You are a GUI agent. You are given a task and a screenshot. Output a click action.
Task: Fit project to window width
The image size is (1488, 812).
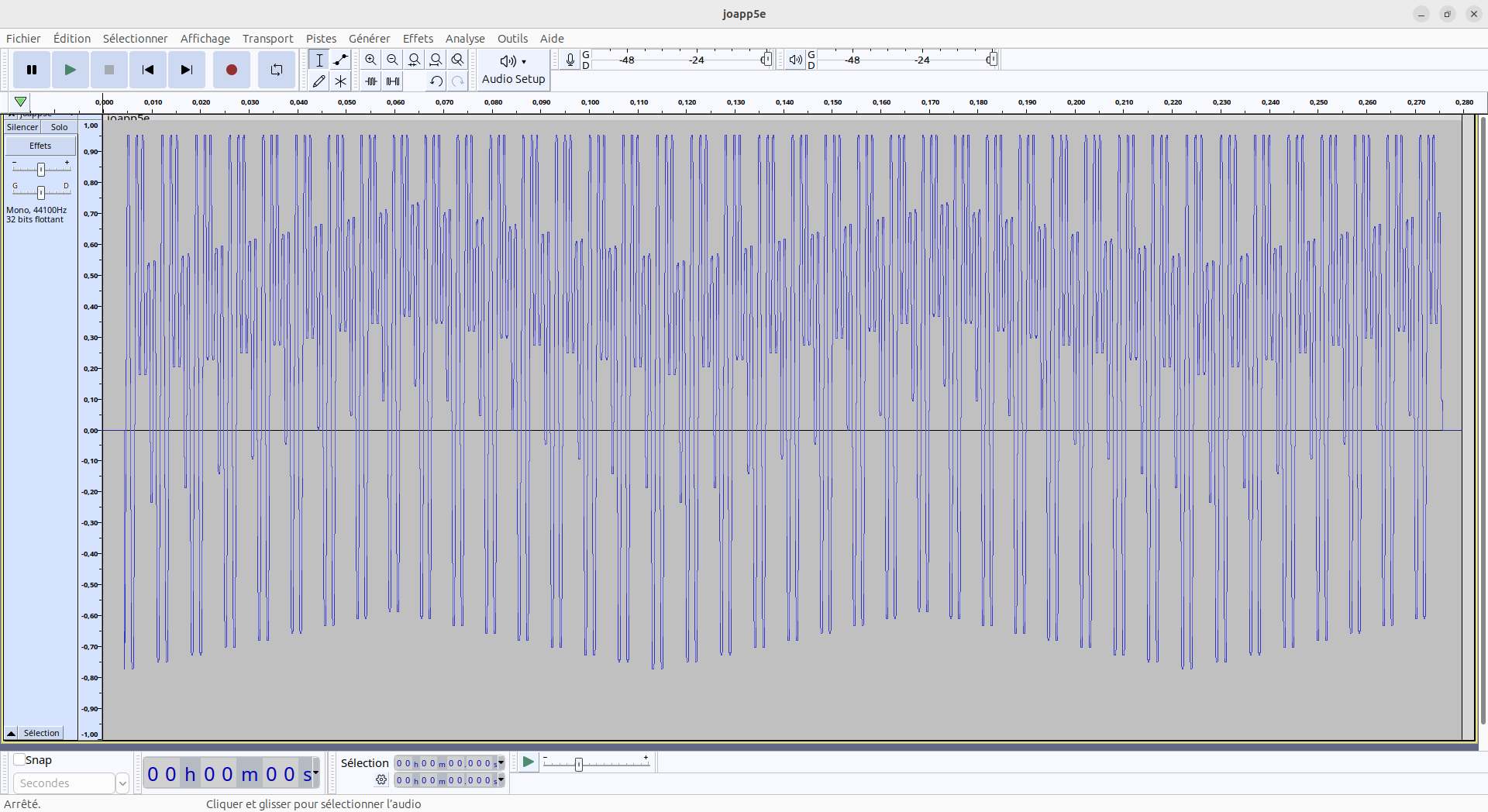point(436,60)
